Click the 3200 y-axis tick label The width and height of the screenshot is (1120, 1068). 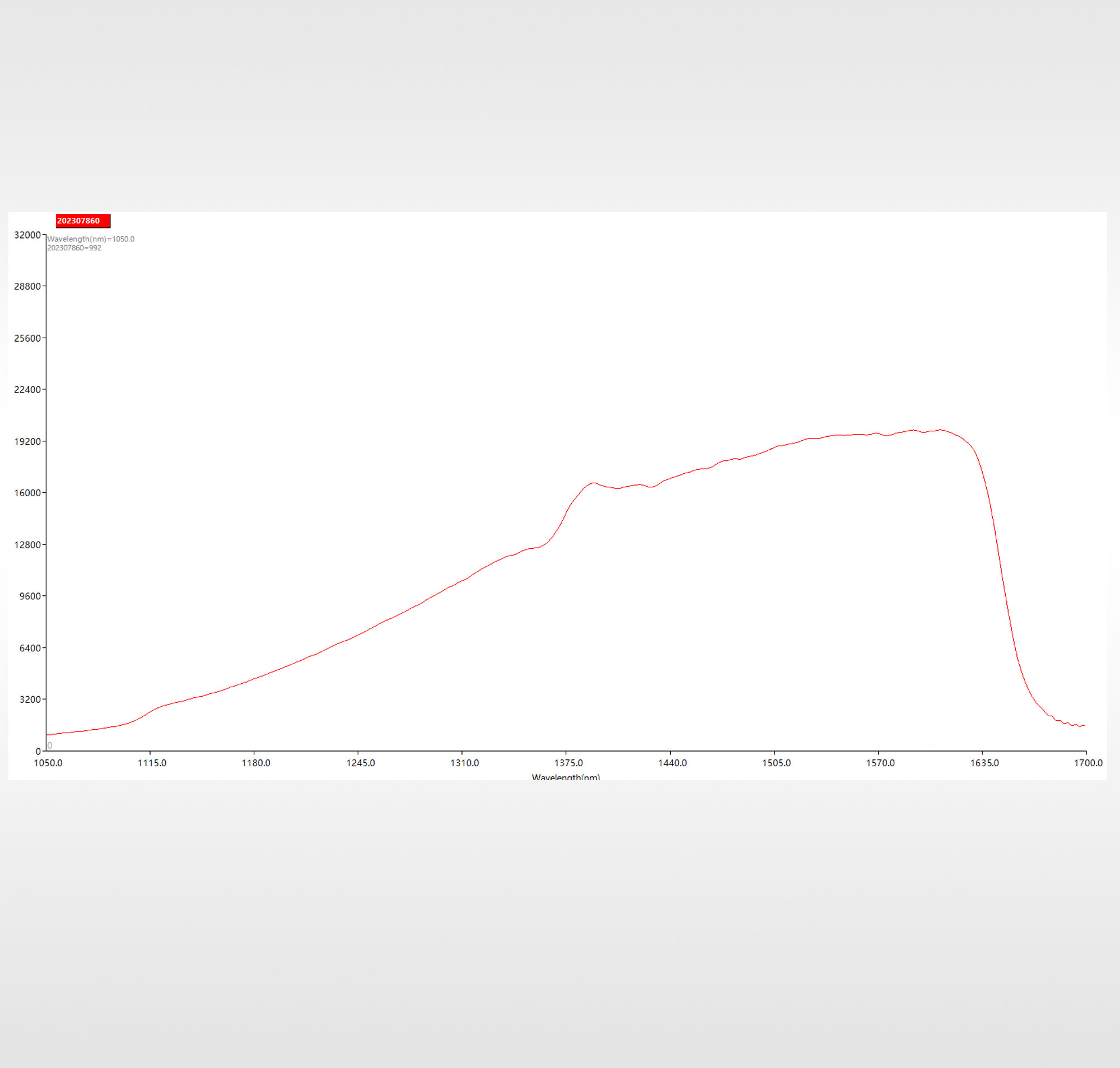pos(30,699)
